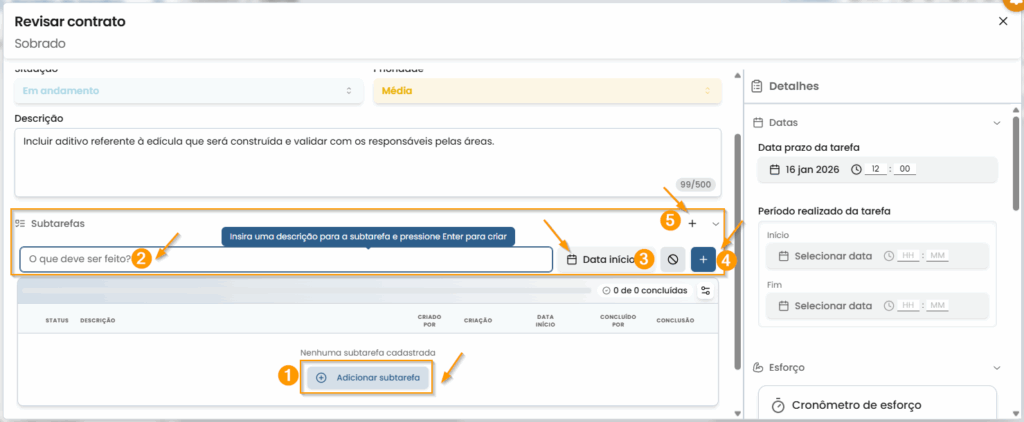Click the hour field of the deadline time
Viewport: 1024px width, 422px height.
click(875, 170)
